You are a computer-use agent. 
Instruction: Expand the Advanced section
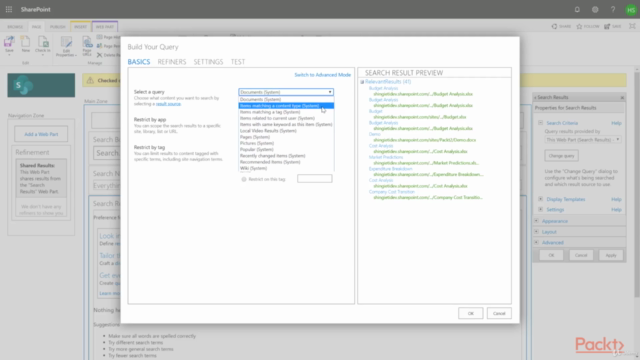tap(536, 242)
